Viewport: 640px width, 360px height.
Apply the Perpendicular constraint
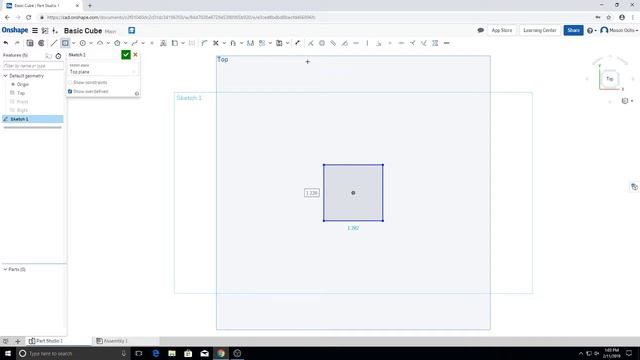(x=379, y=43)
